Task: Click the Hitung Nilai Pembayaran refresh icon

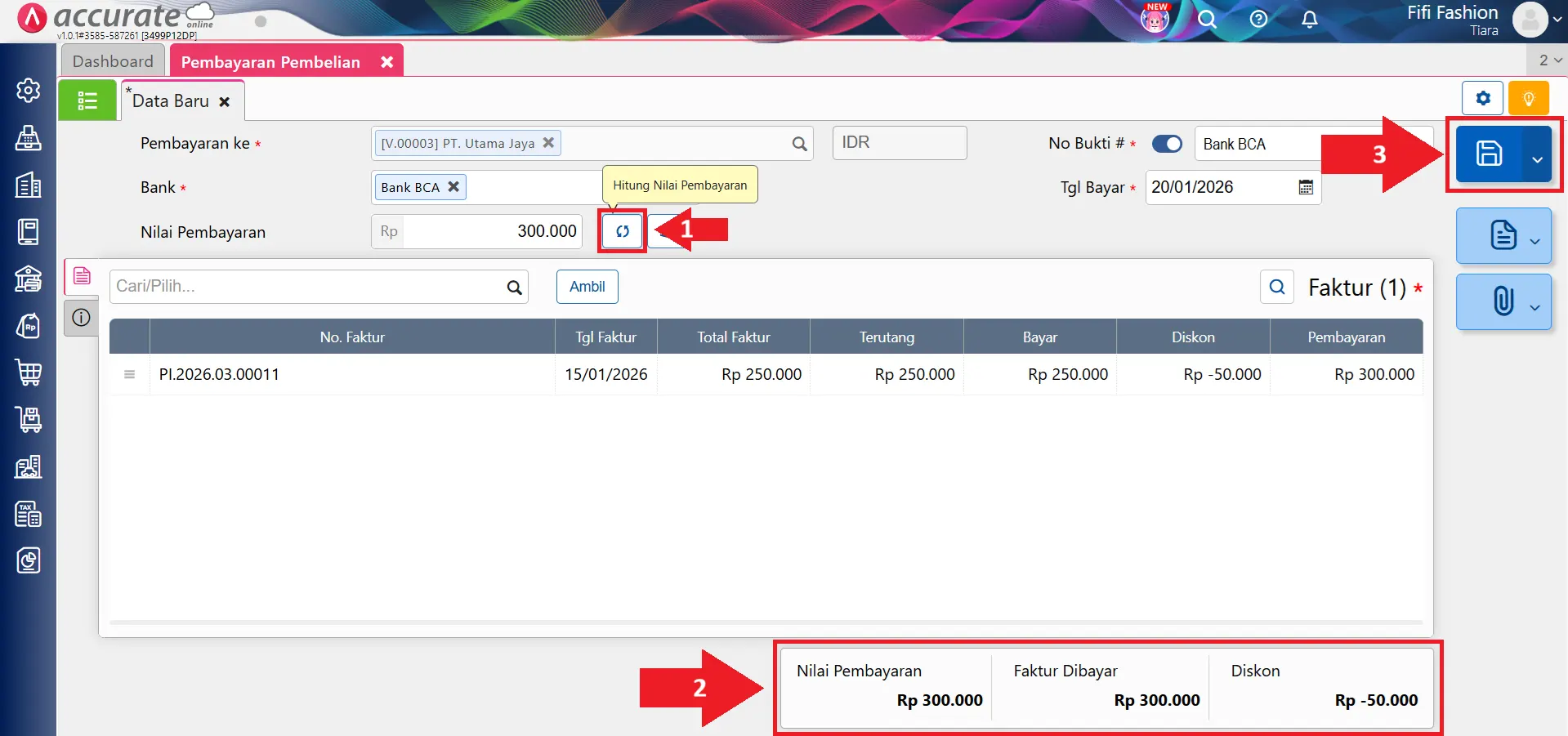Action: (x=622, y=231)
